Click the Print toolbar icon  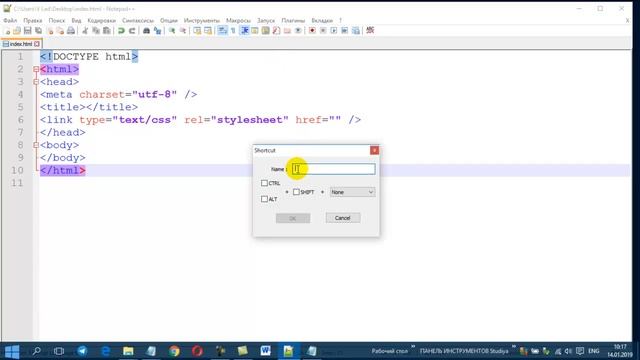[x=71, y=31]
